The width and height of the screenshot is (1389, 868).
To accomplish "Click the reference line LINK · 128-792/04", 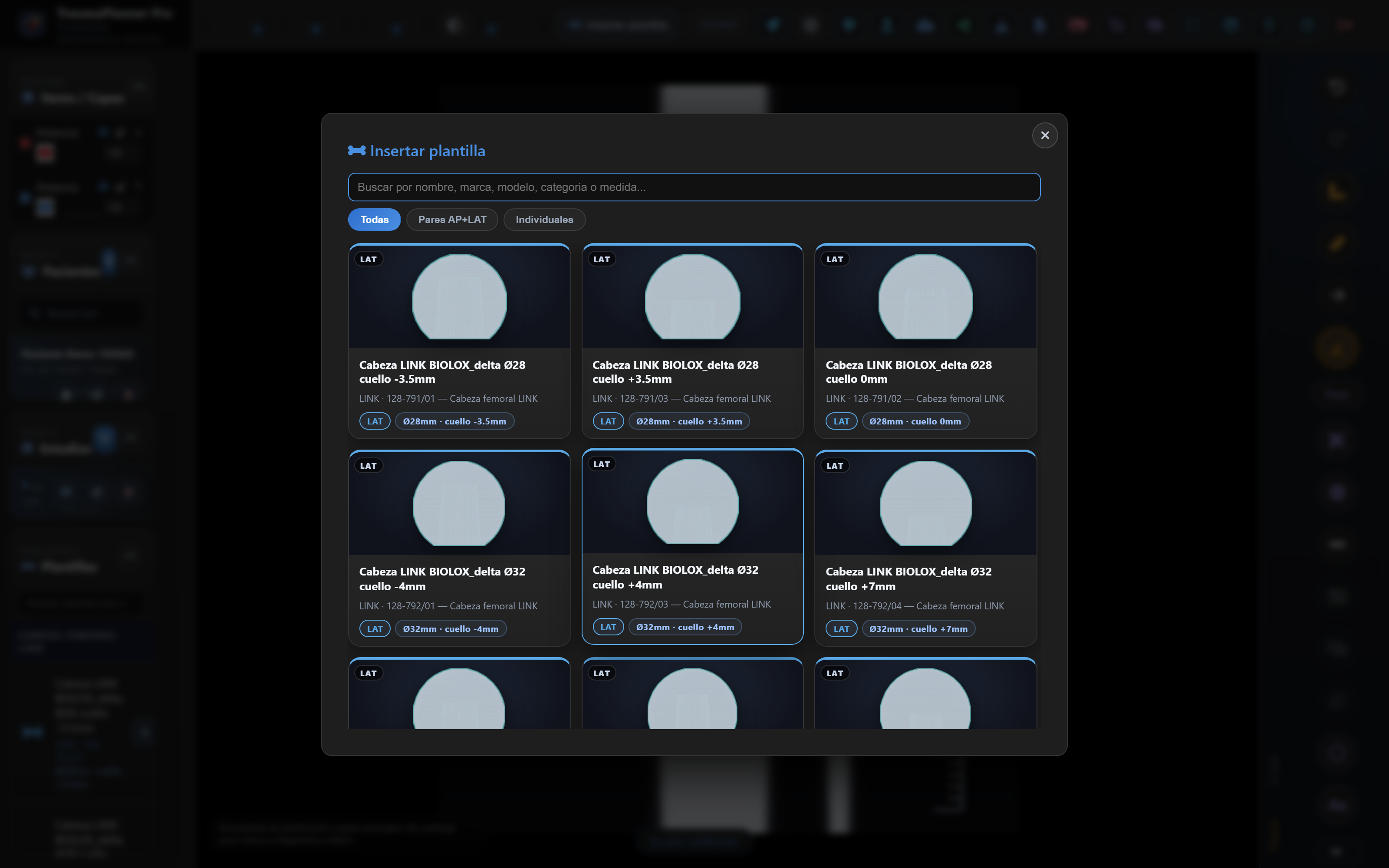I will (915, 606).
